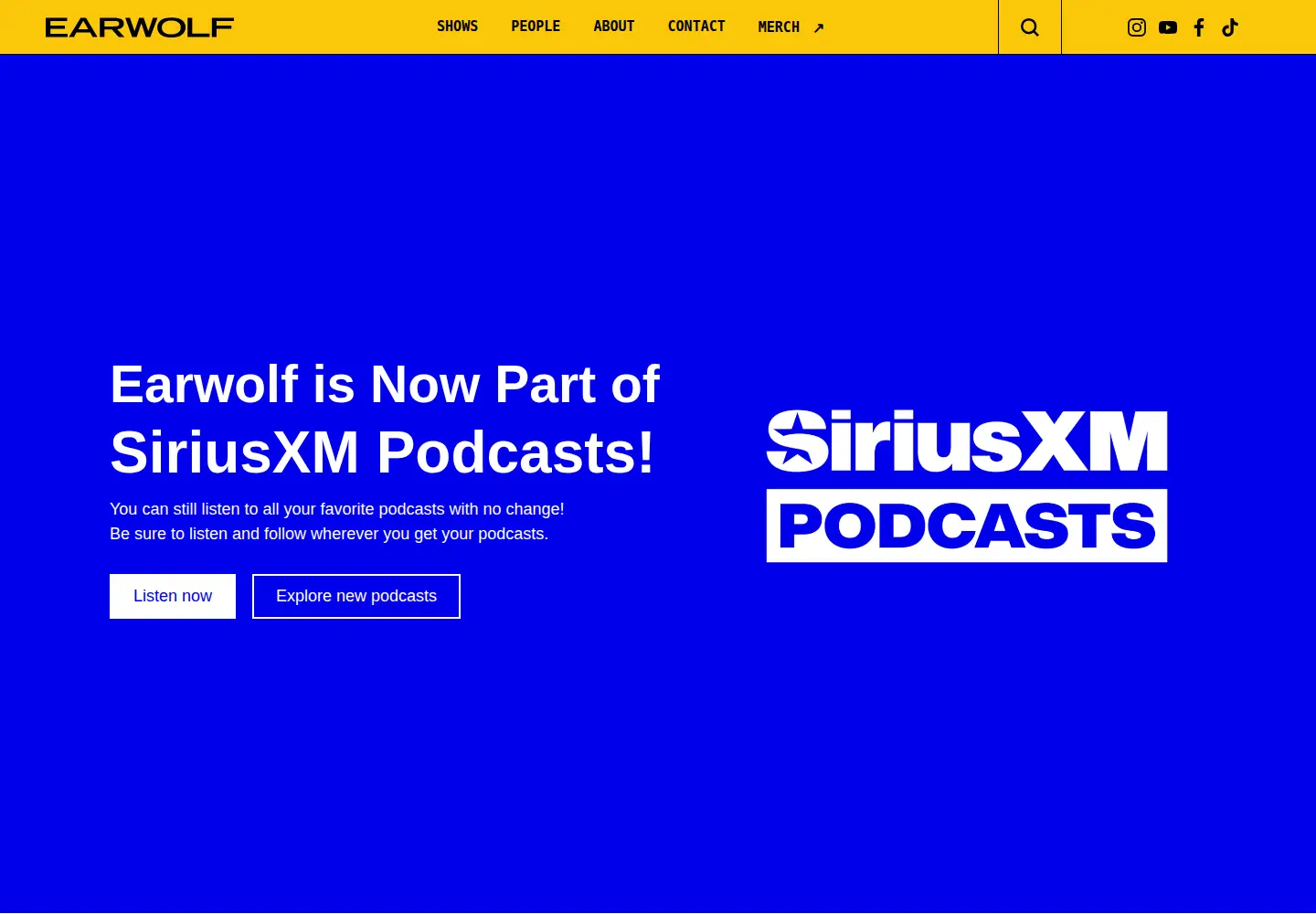Open the TikTok profile icon
The image size is (1316, 914).
click(1230, 27)
